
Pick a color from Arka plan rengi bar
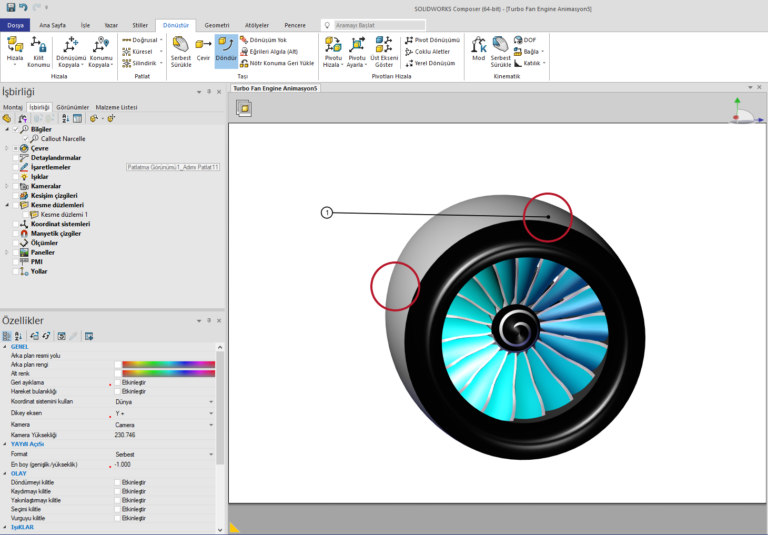coord(168,364)
